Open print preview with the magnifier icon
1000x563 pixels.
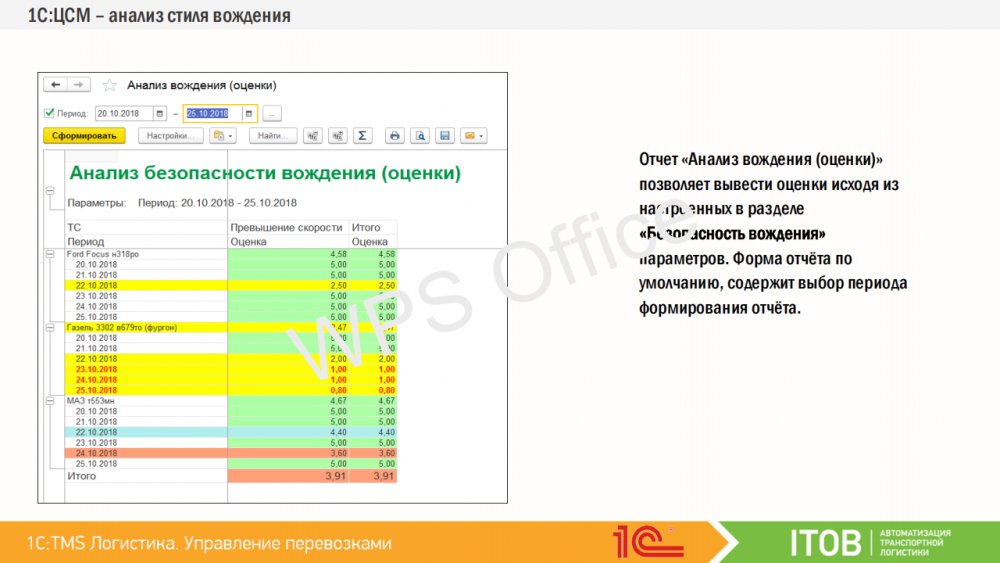(421, 135)
